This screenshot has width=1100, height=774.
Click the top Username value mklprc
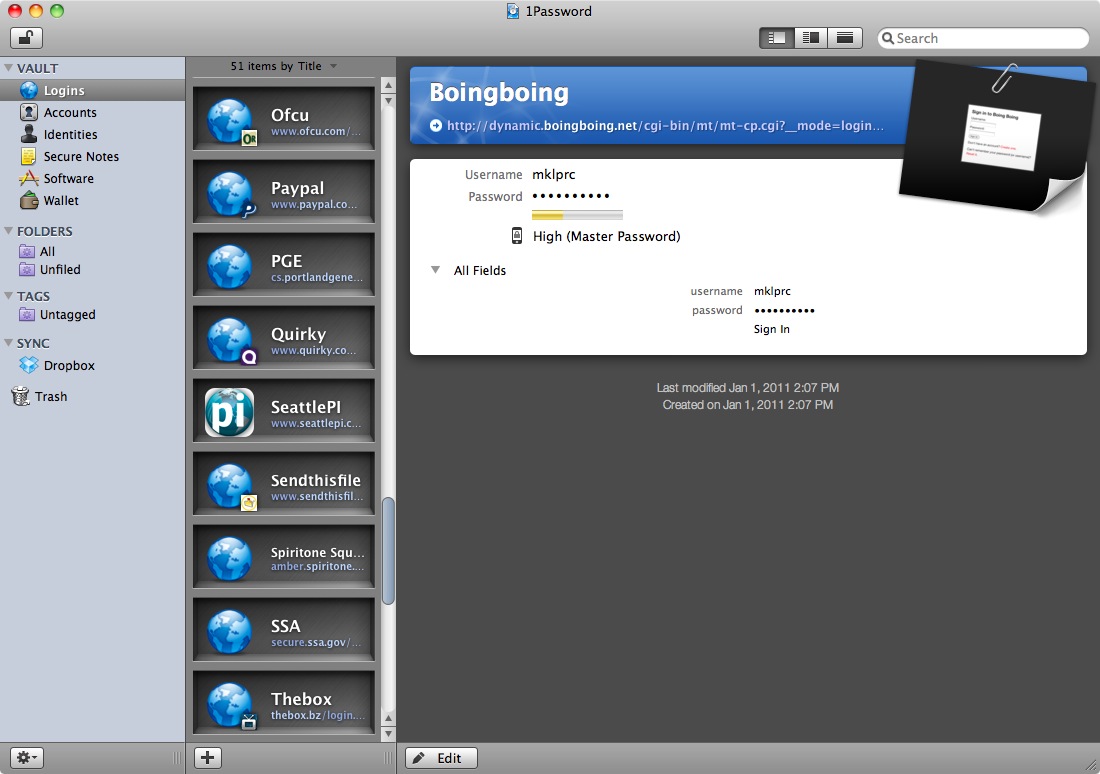tap(554, 174)
